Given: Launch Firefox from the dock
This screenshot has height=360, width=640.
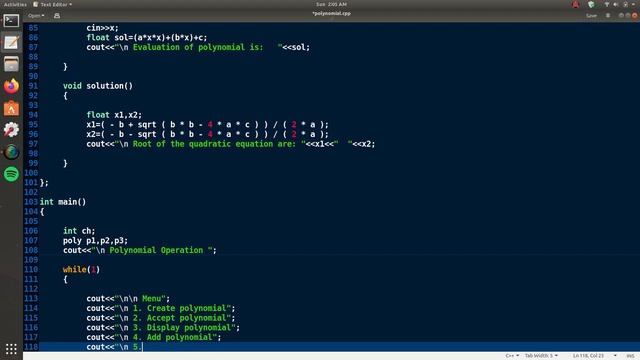Looking at the screenshot, I should click(x=11, y=86).
